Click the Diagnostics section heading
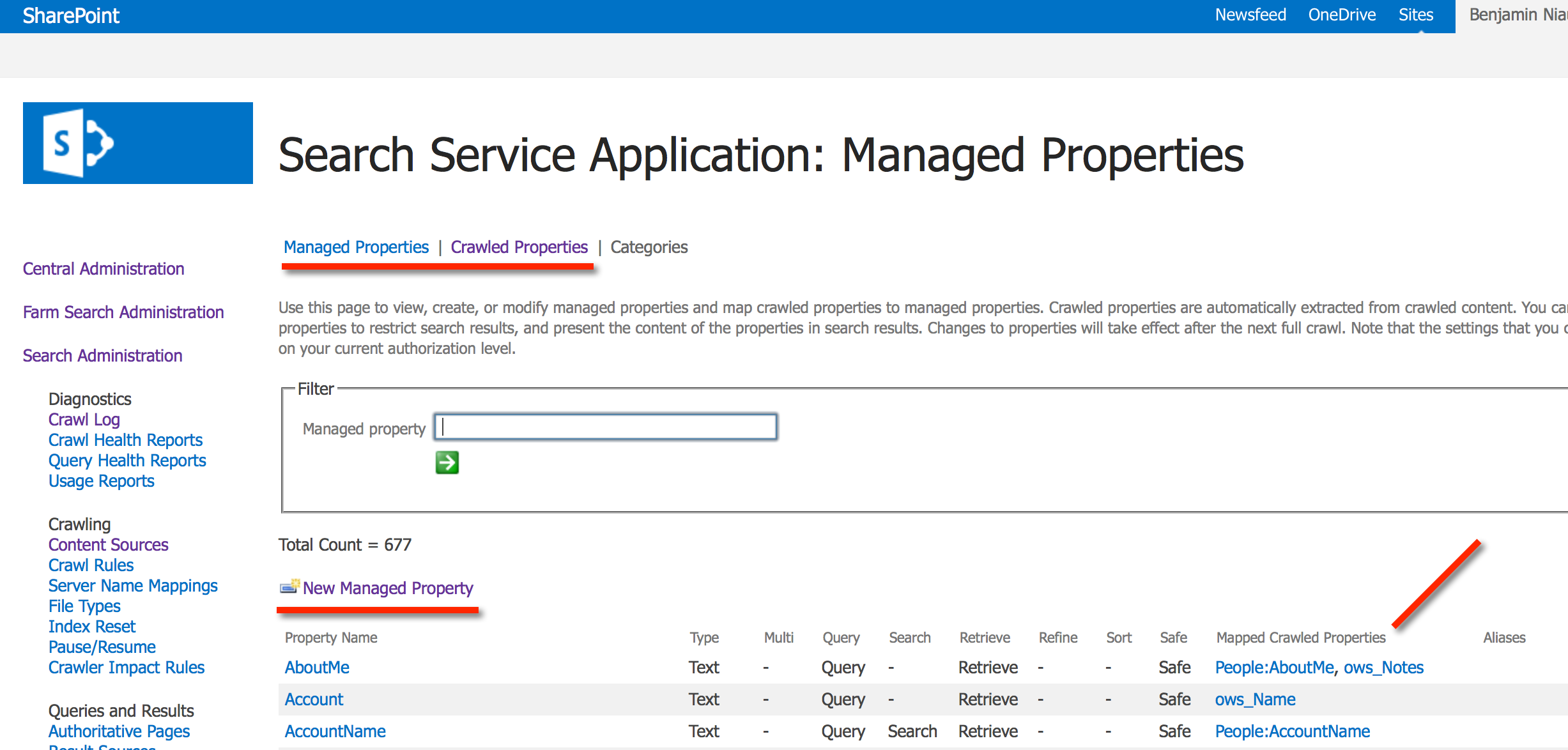 click(90, 399)
